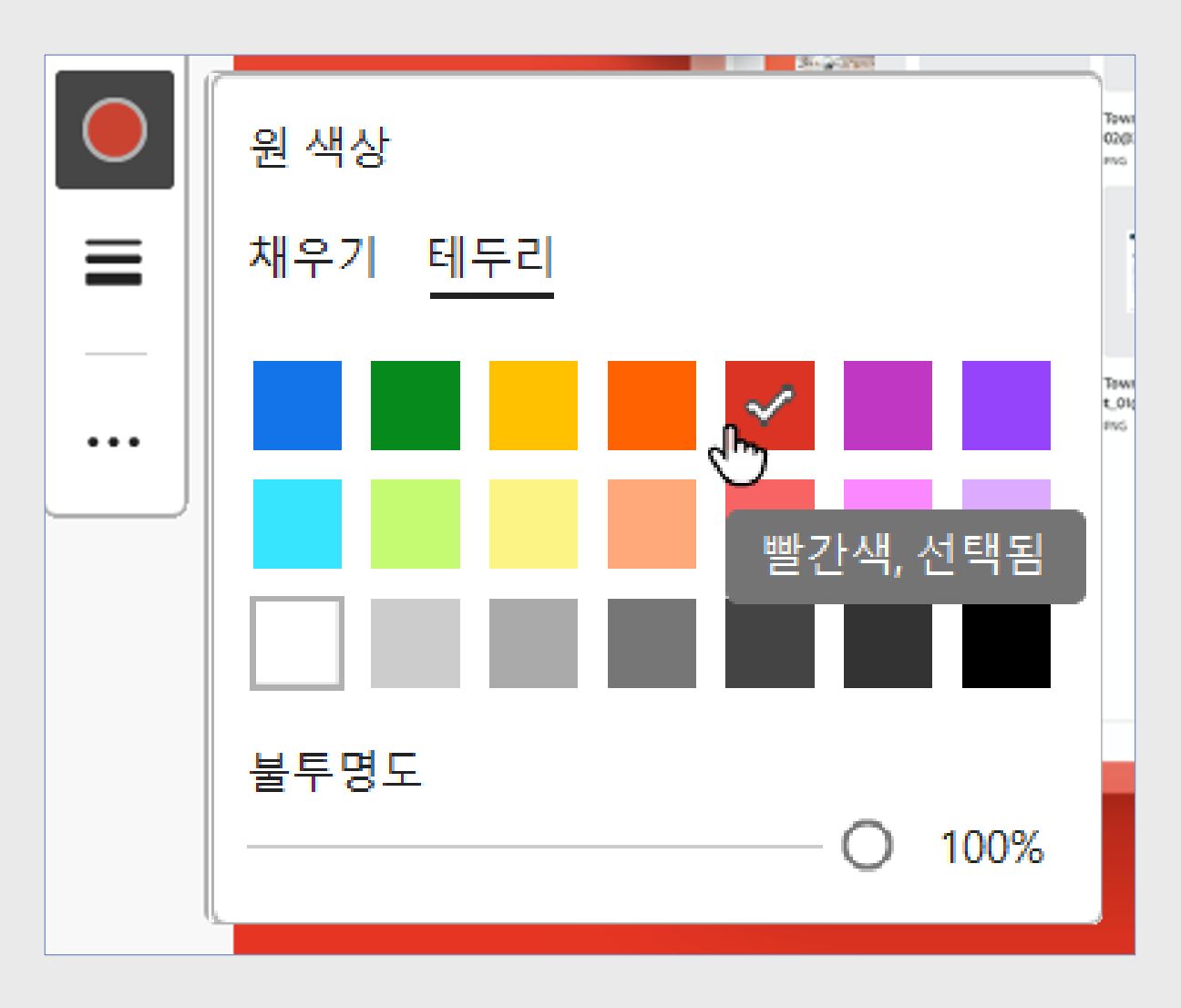Image resolution: width=1181 pixels, height=1008 pixels.
Task: Open the ellipsis more options menu
Action: (116, 441)
